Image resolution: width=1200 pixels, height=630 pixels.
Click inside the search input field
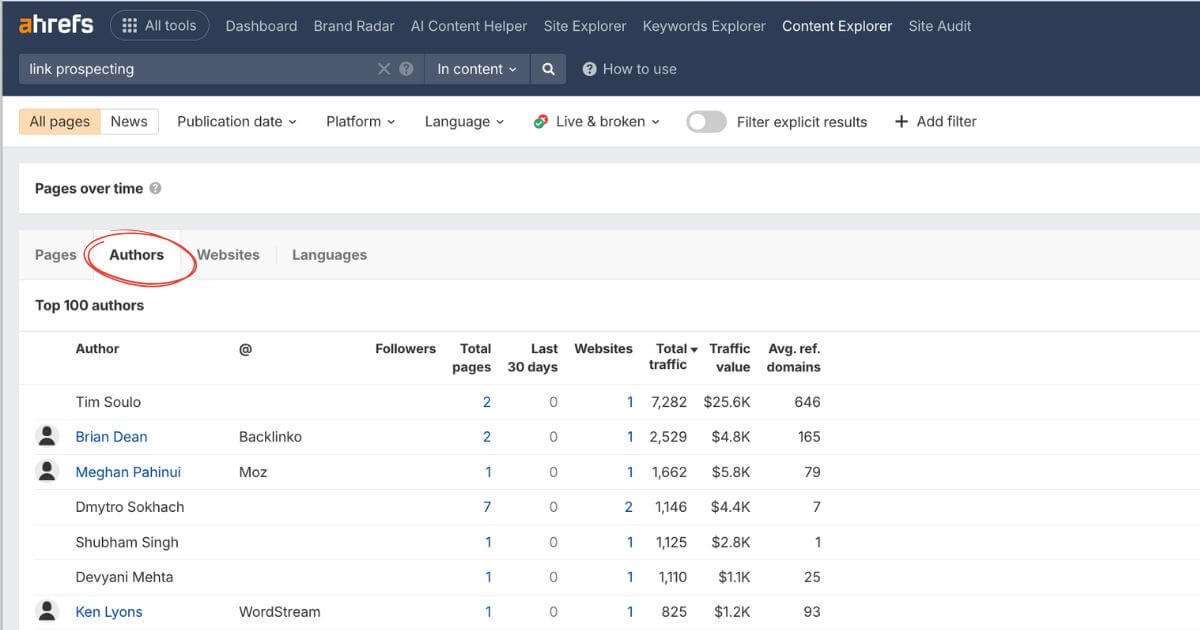tap(200, 68)
